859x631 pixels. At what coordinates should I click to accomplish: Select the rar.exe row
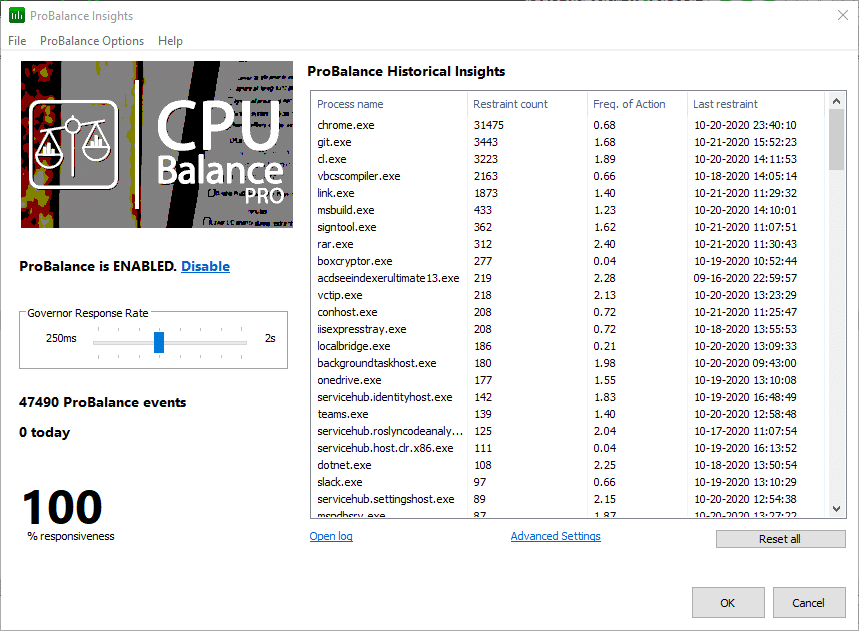click(570, 244)
